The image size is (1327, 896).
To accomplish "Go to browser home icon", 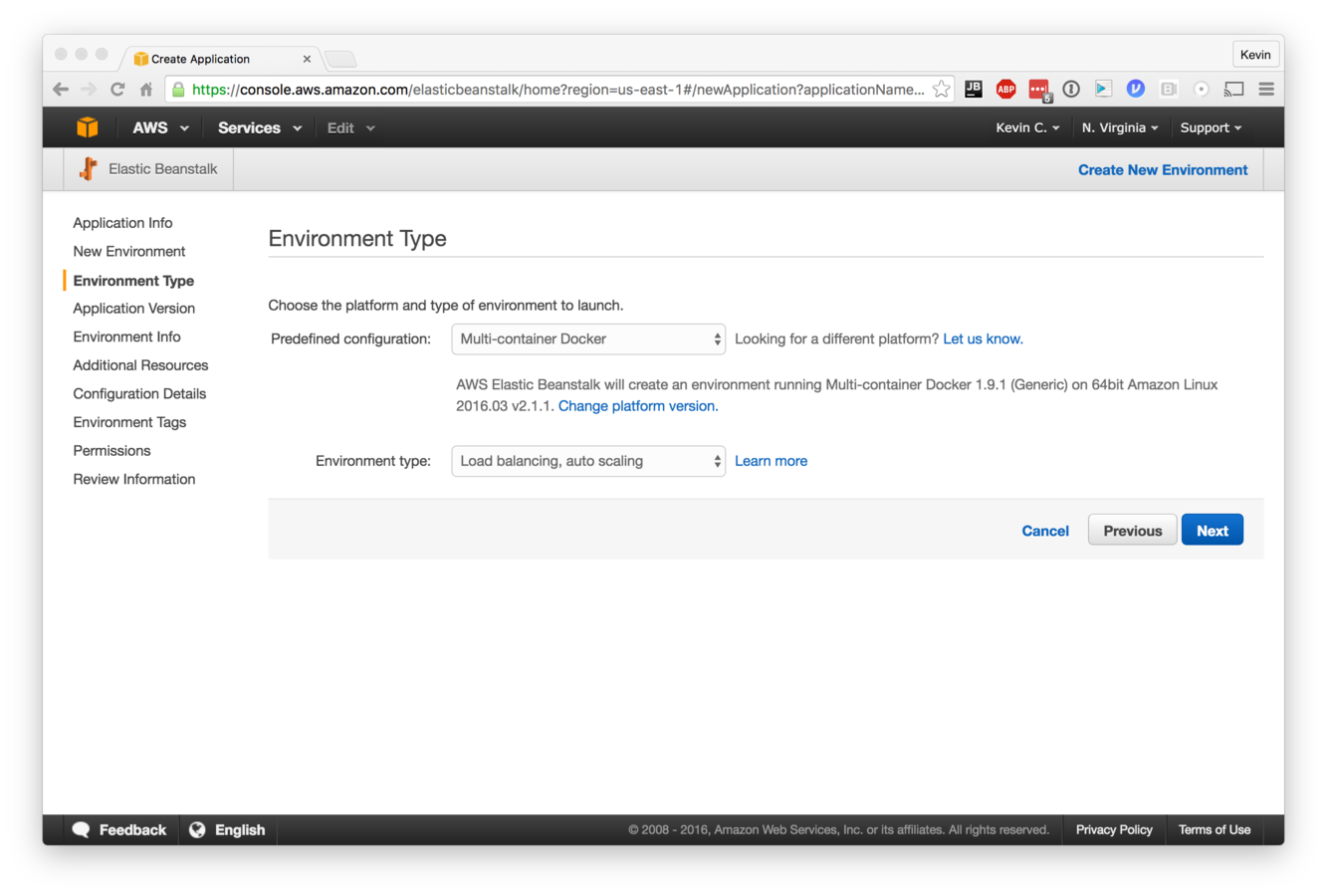I will (x=146, y=90).
